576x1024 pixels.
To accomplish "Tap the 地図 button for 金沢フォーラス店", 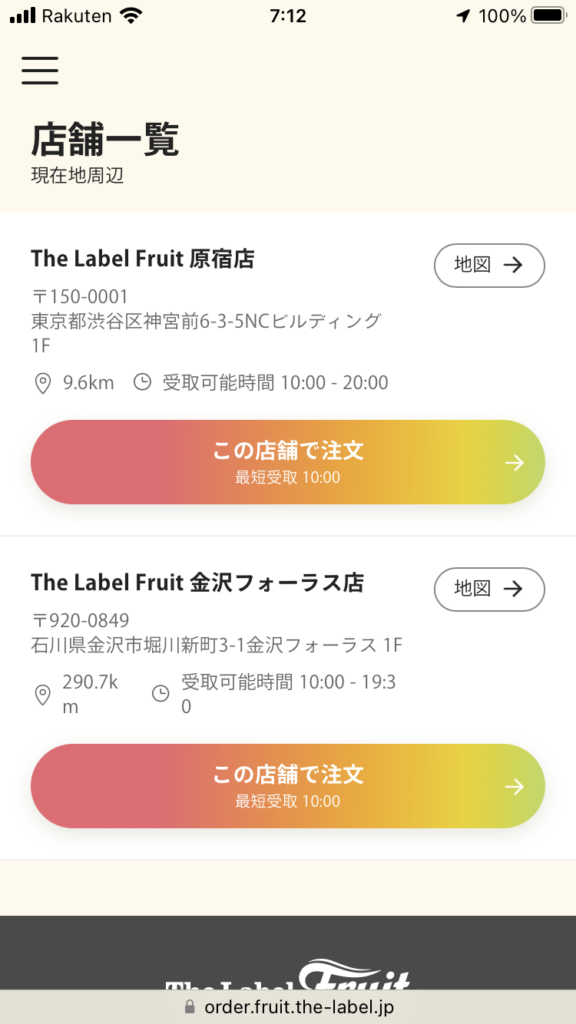I will (x=489, y=589).
